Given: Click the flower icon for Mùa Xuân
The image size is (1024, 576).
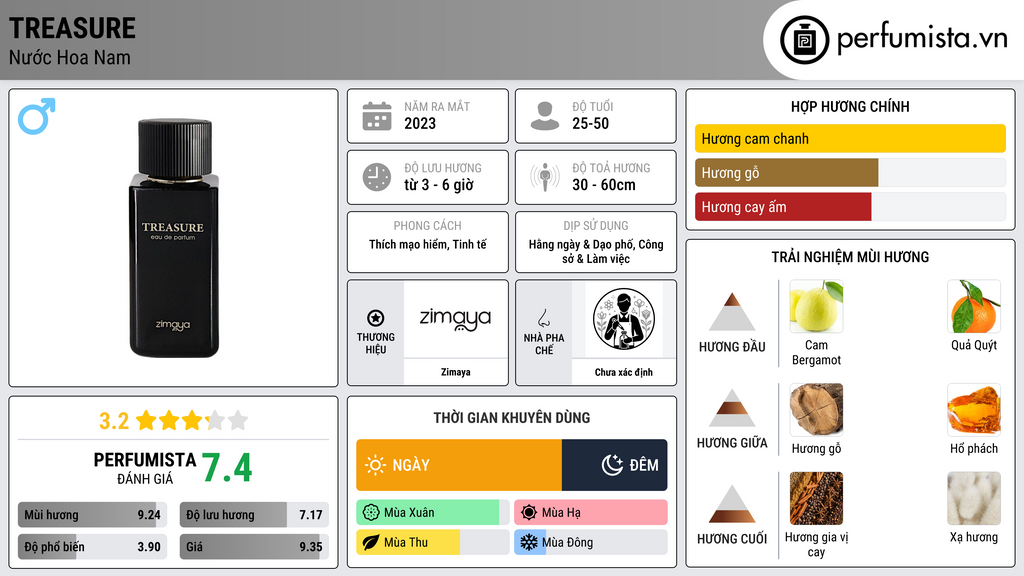Looking at the screenshot, I should pos(371,513).
